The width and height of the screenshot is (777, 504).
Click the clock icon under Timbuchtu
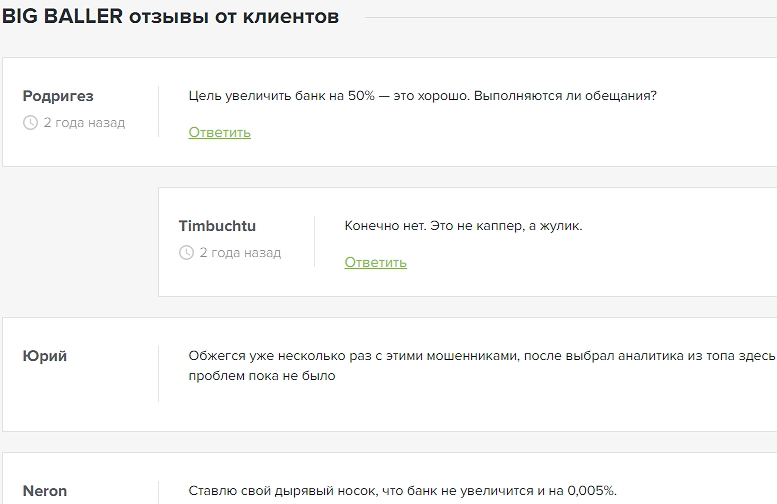186,253
